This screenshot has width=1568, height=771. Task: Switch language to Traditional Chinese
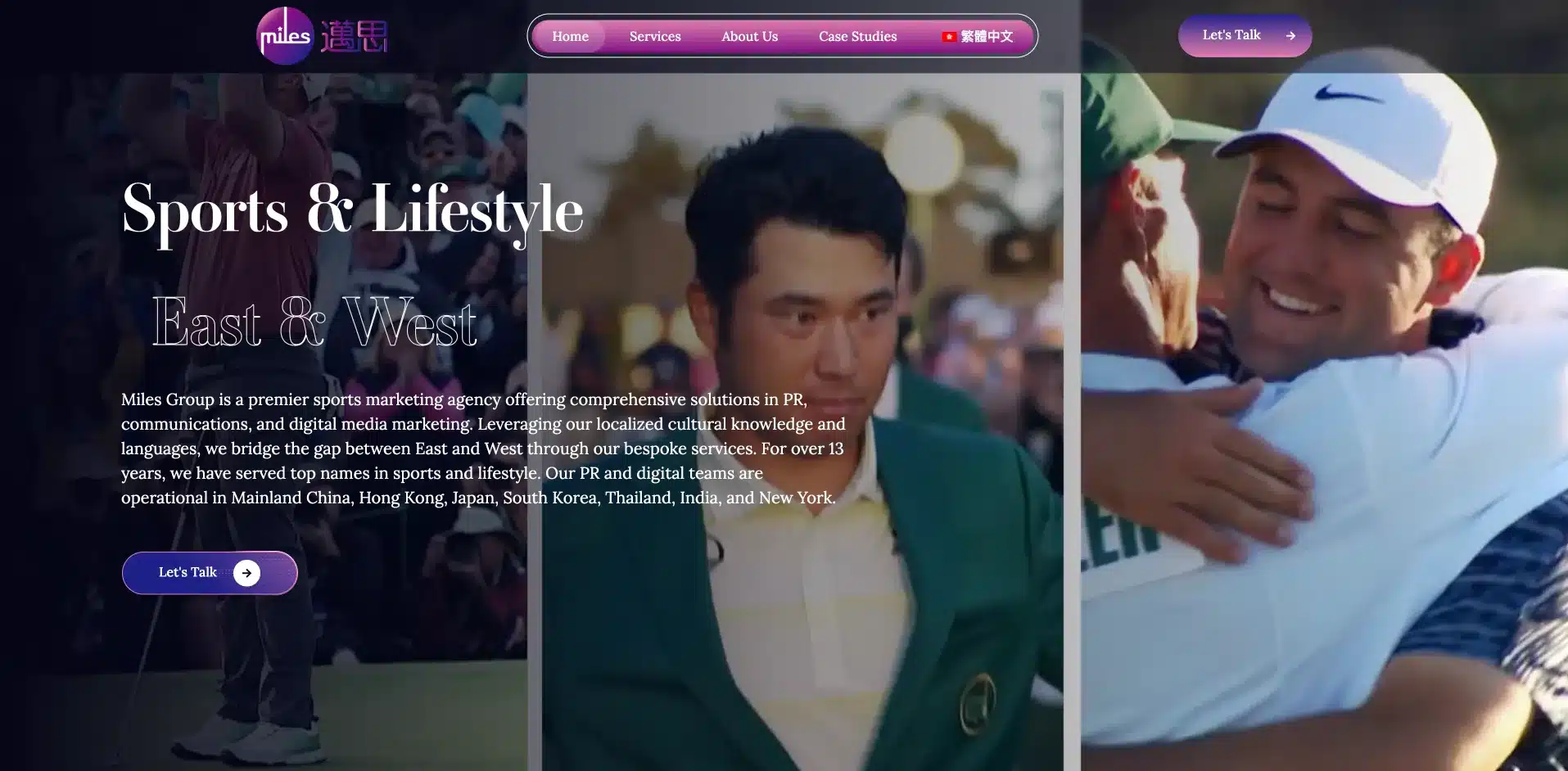[978, 37]
